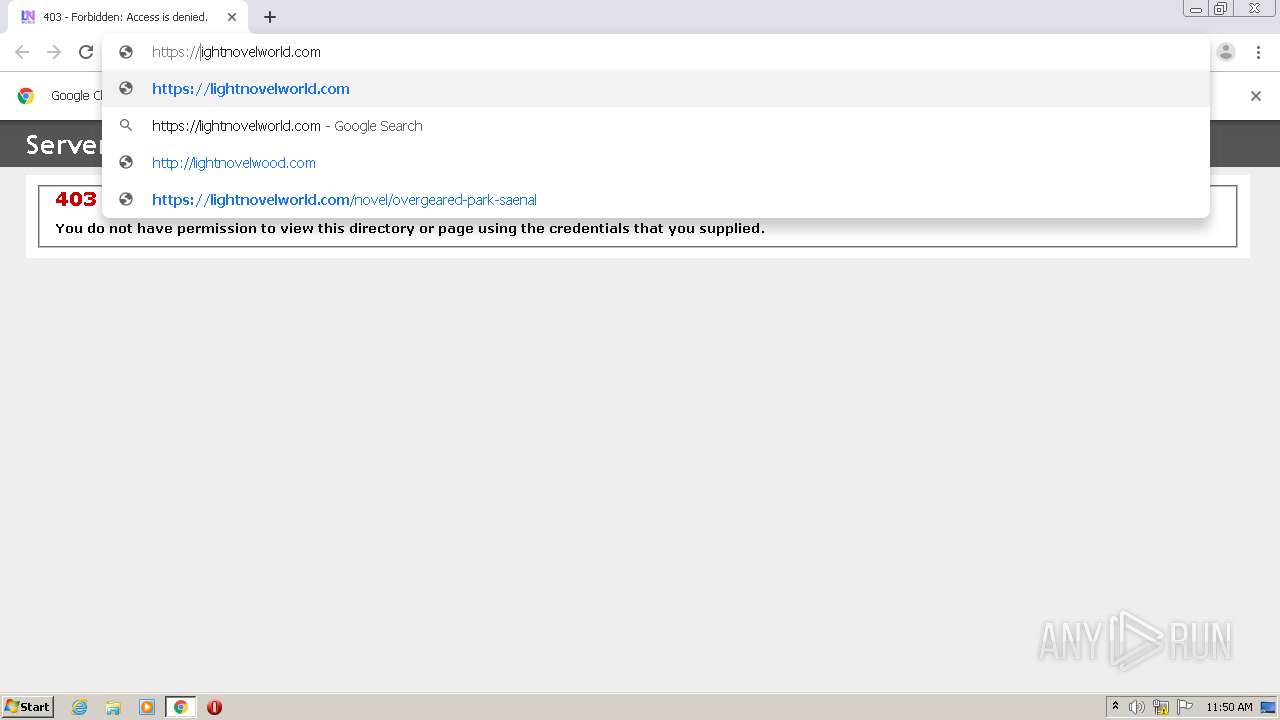Show hidden system tray icons
This screenshot has width=1280, height=720.
click(x=1115, y=707)
